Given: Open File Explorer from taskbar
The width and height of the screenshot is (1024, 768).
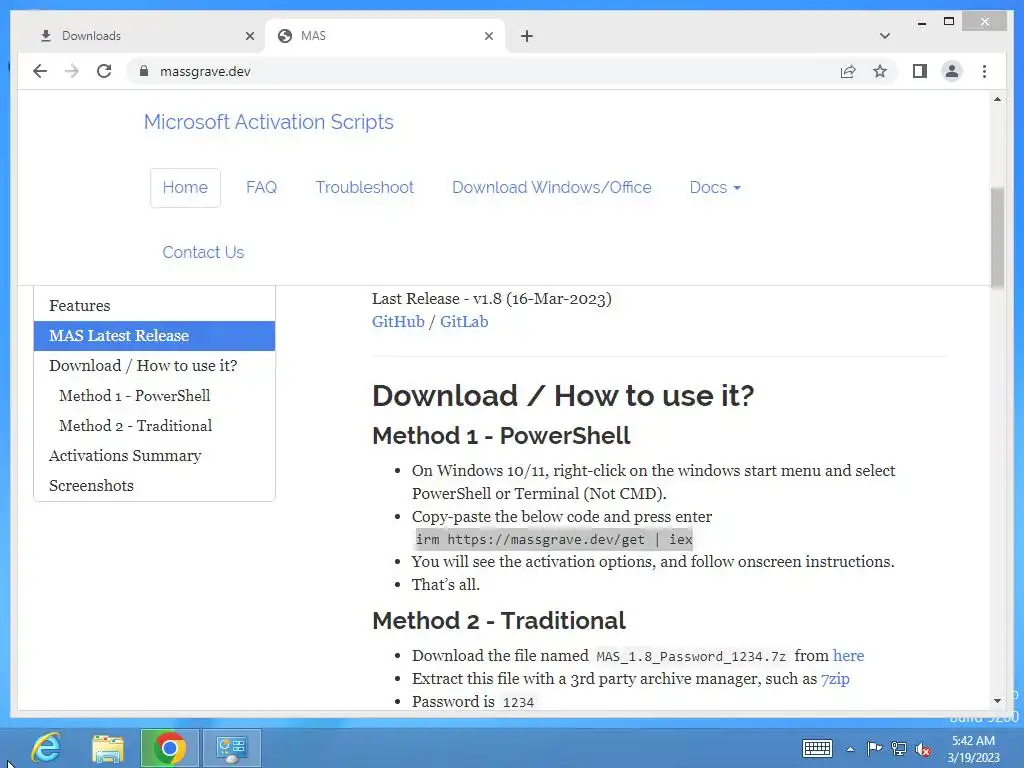Looking at the screenshot, I should pos(108,748).
